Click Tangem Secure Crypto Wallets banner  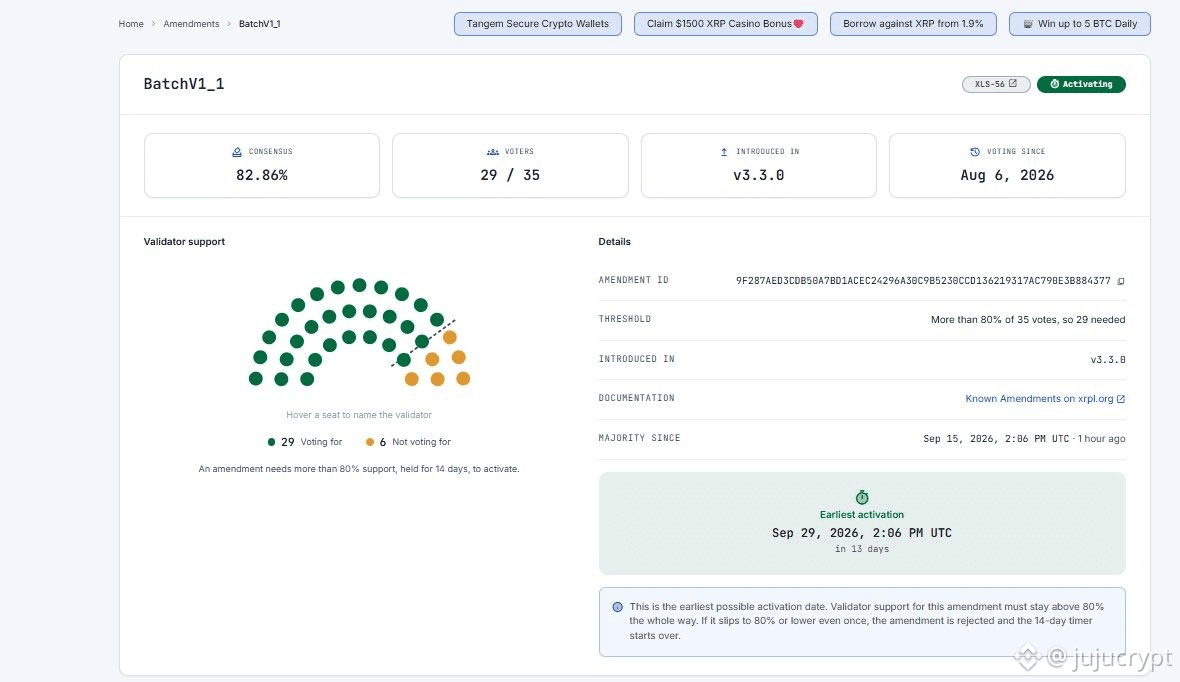coord(537,24)
